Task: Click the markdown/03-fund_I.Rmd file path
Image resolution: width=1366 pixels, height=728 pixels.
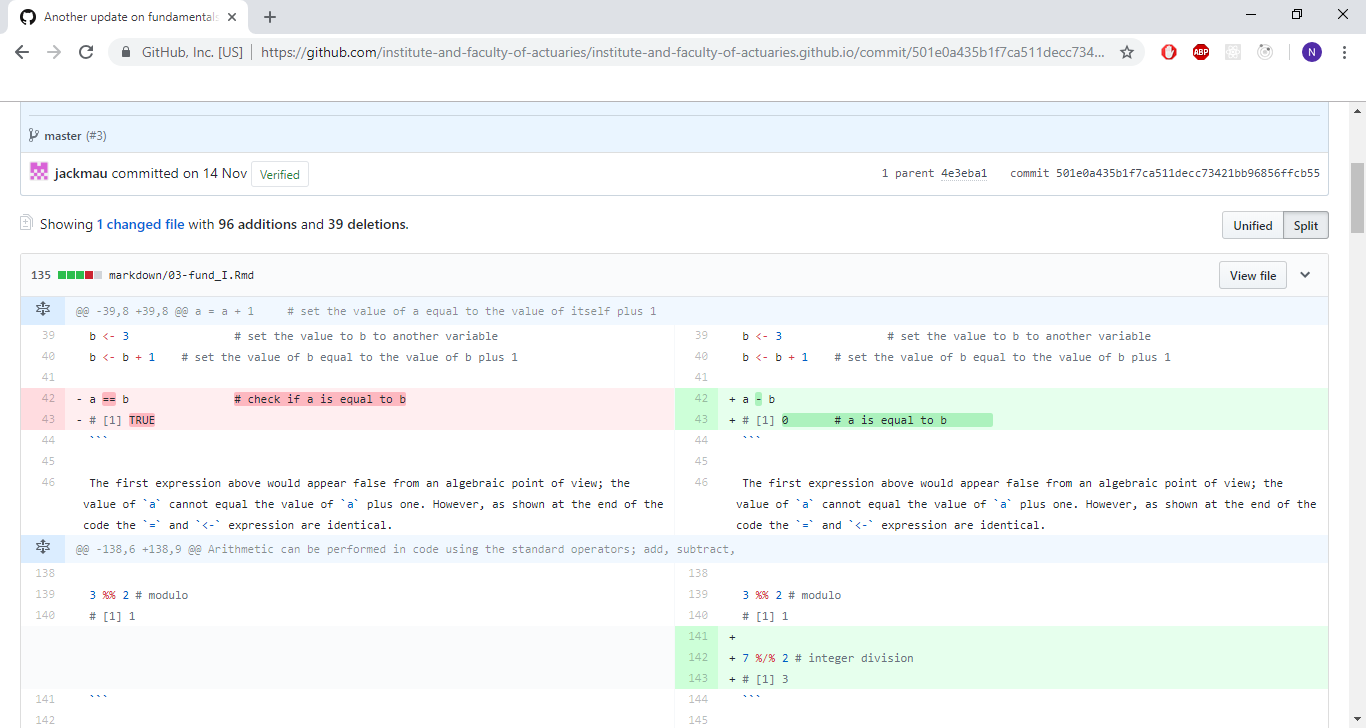Action: 181,275
